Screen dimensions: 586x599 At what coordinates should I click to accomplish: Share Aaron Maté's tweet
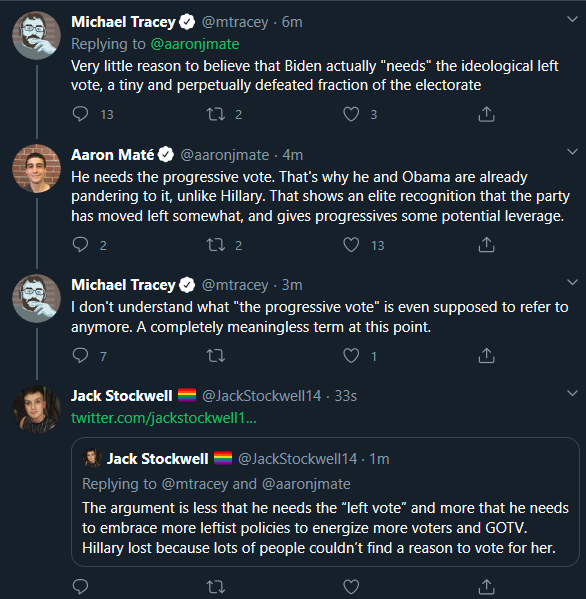pos(486,244)
